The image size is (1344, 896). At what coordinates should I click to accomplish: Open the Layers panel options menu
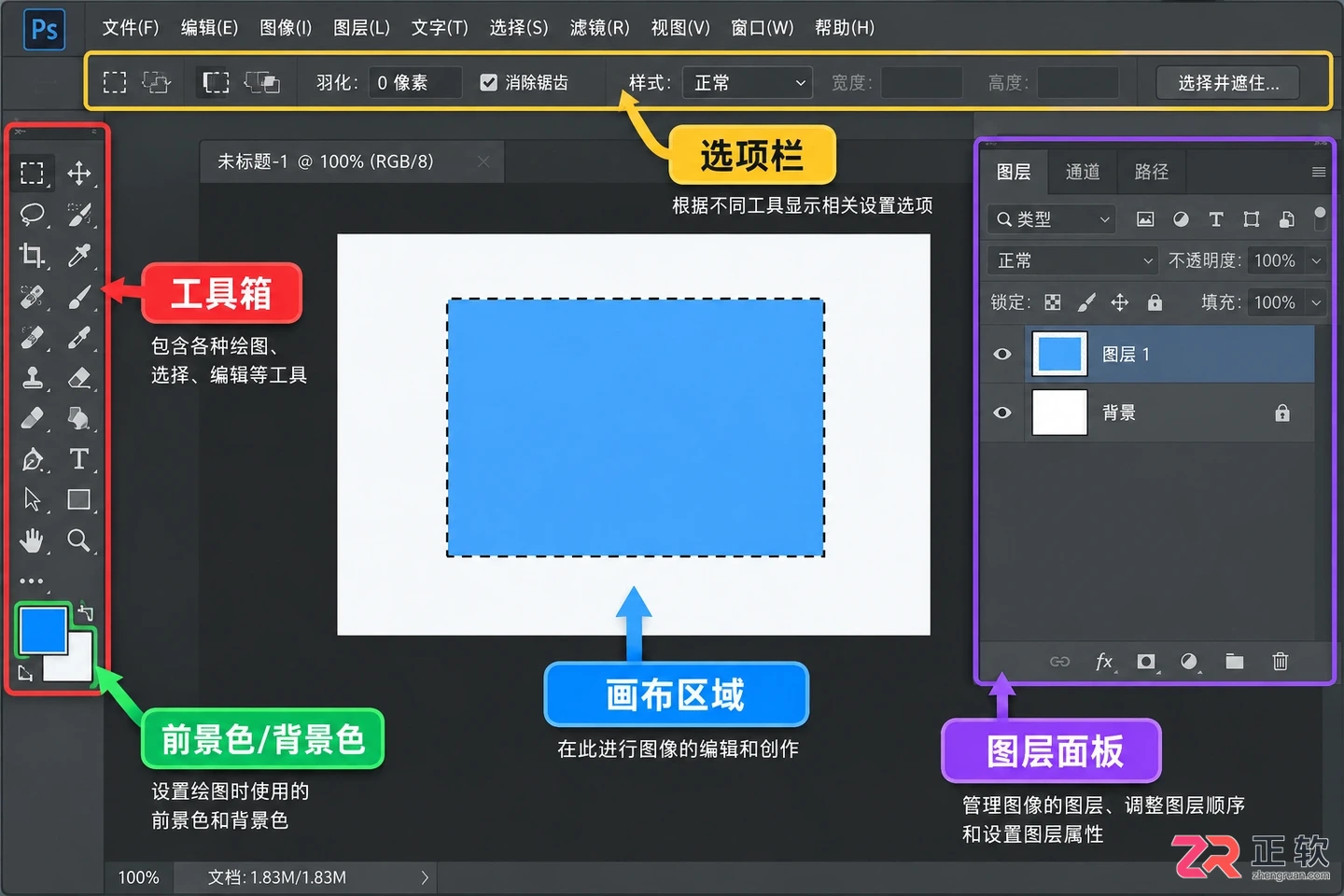1319,172
